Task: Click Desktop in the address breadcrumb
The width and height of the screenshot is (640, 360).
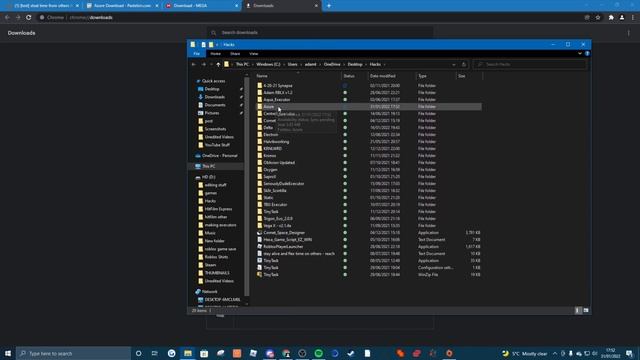Action: coord(355,64)
